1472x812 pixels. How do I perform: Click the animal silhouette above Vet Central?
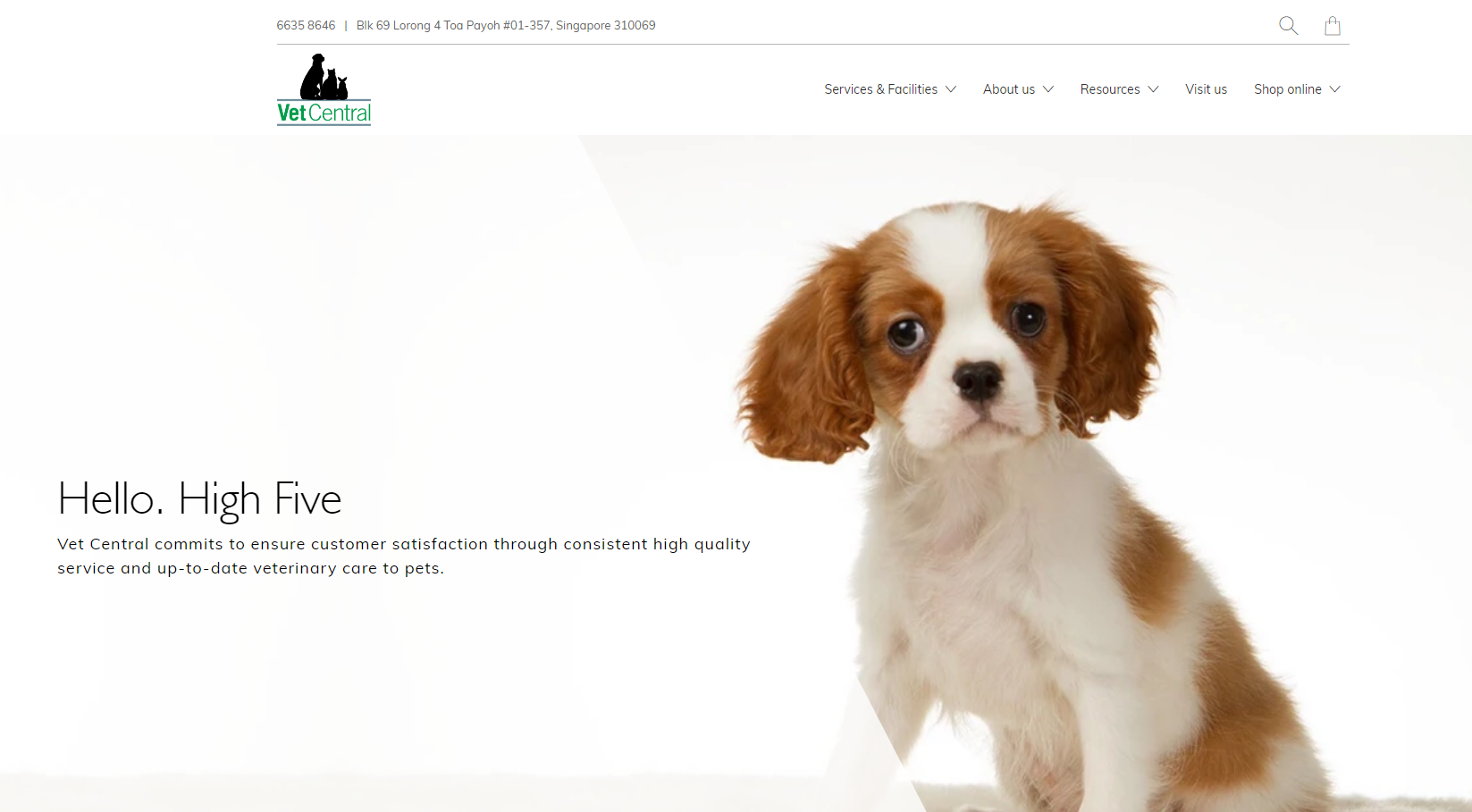click(324, 77)
